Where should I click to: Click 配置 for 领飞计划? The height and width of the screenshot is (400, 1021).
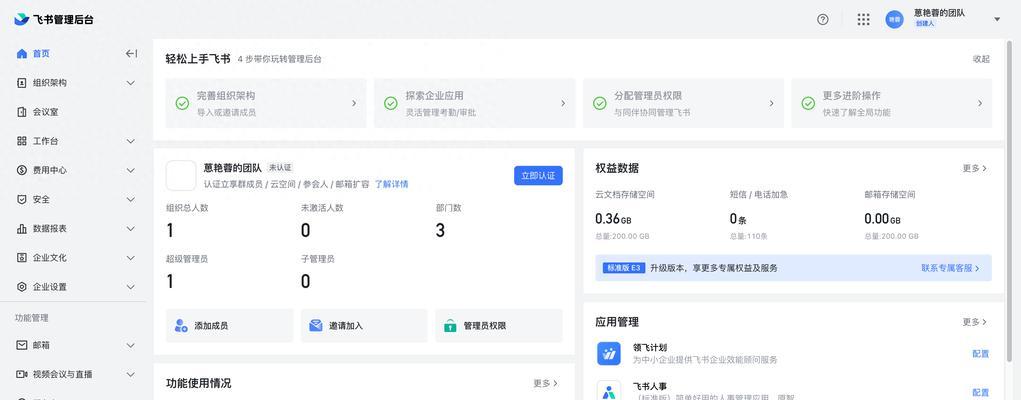pyautogui.click(x=981, y=354)
